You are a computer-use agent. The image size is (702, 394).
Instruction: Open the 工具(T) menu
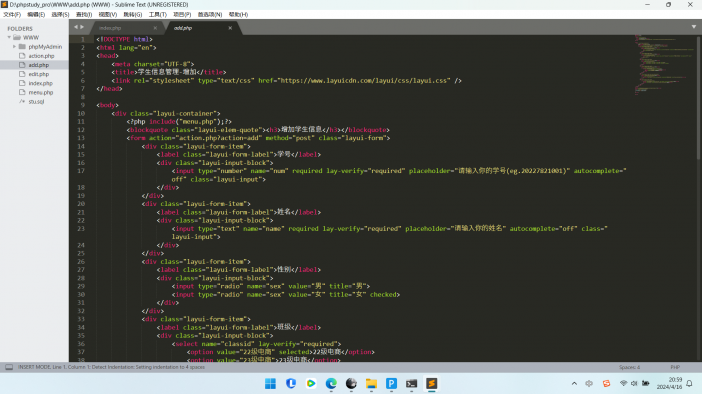click(158, 14)
